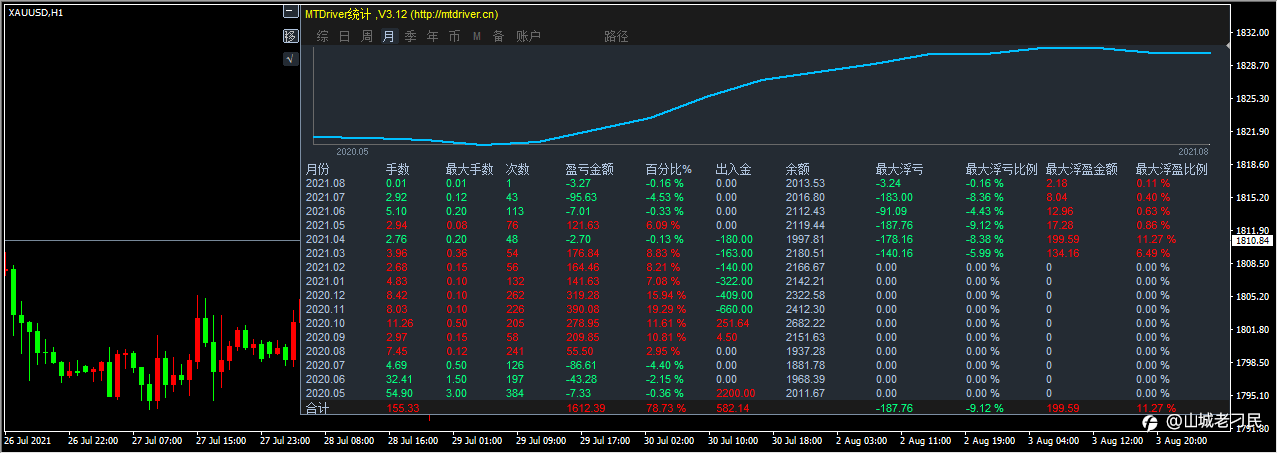Click the 次数 column header
1278x454 pixels.
(518, 170)
